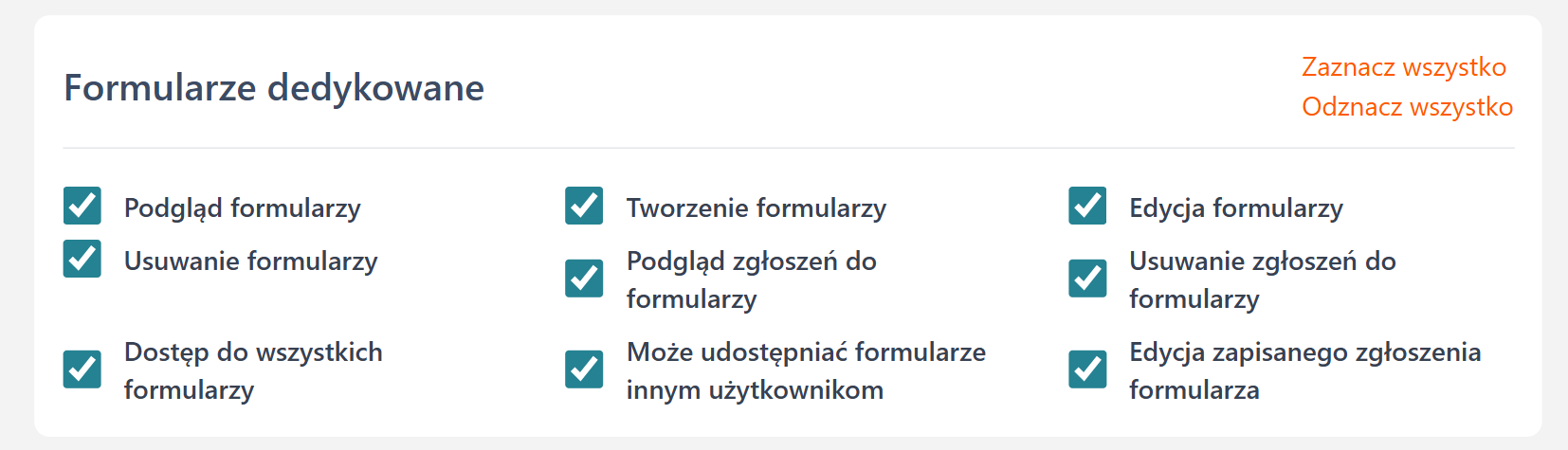Disable the Dostęp do wszystkich formularzy checkbox
This screenshot has height=450, width=1568.
[82, 369]
